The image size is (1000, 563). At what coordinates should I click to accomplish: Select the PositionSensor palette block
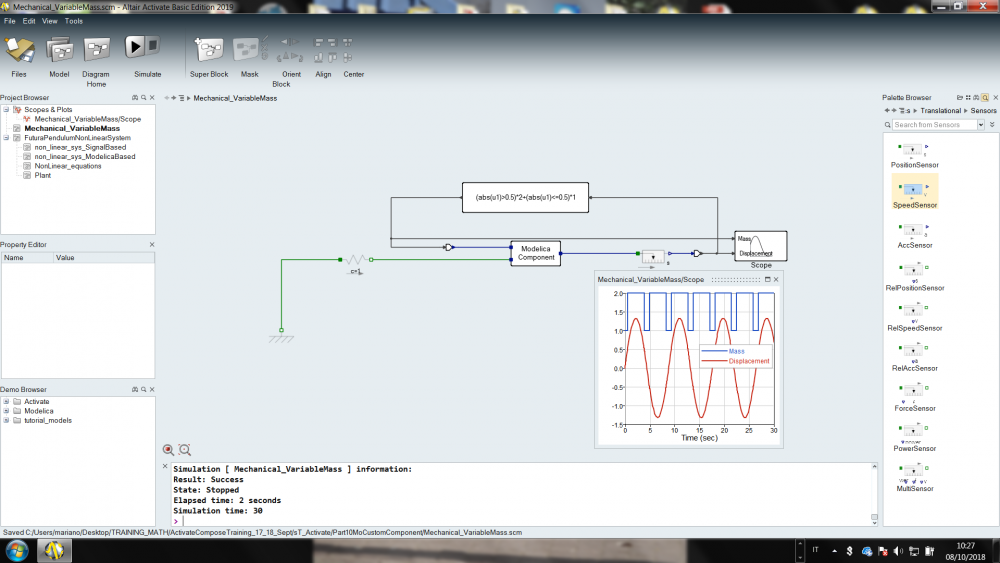pos(915,155)
